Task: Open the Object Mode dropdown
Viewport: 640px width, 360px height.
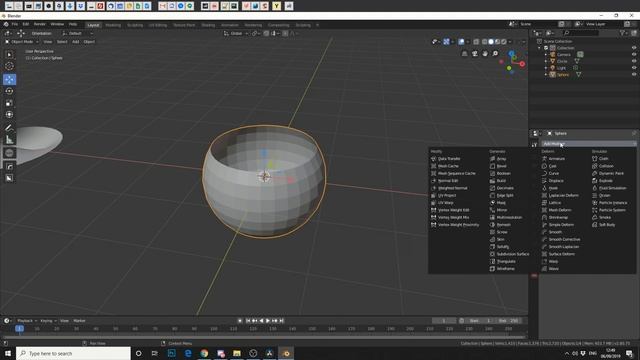Action: click(x=22, y=42)
